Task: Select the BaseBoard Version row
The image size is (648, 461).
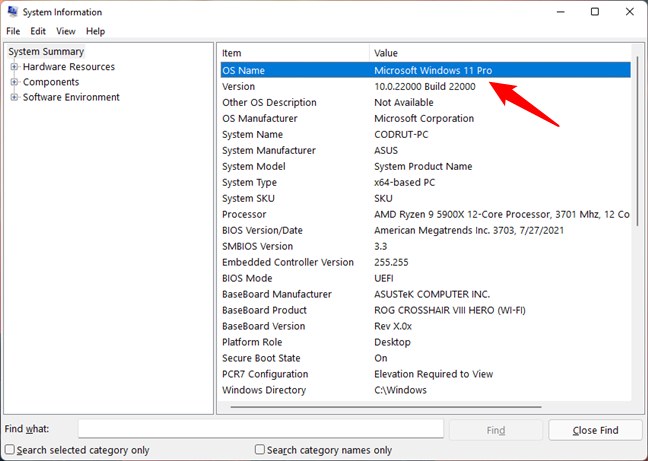Action: click(x=425, y=326)
